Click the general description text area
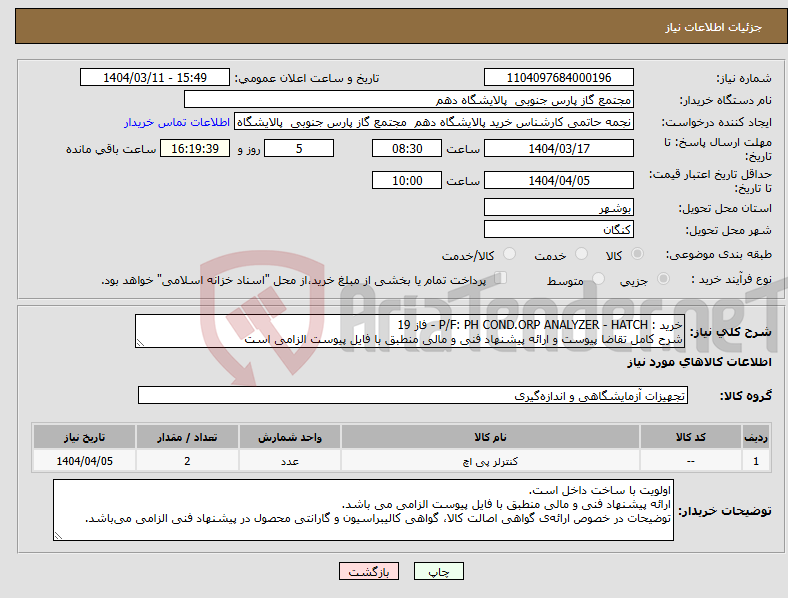Viewport: 788px width, 598px height. (410, 331)
